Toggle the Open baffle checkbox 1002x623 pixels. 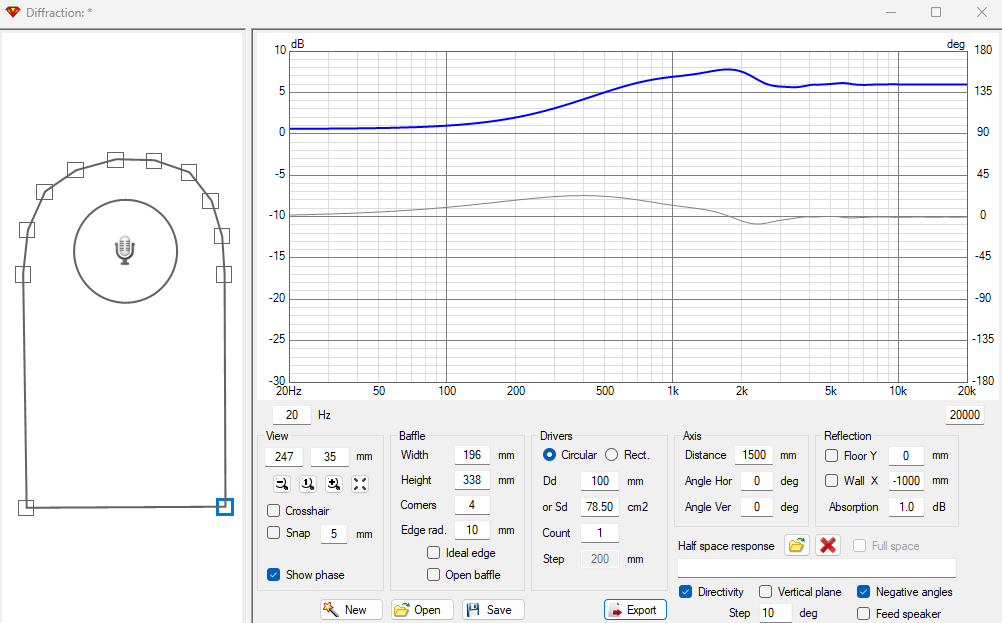tap(433, 574)
